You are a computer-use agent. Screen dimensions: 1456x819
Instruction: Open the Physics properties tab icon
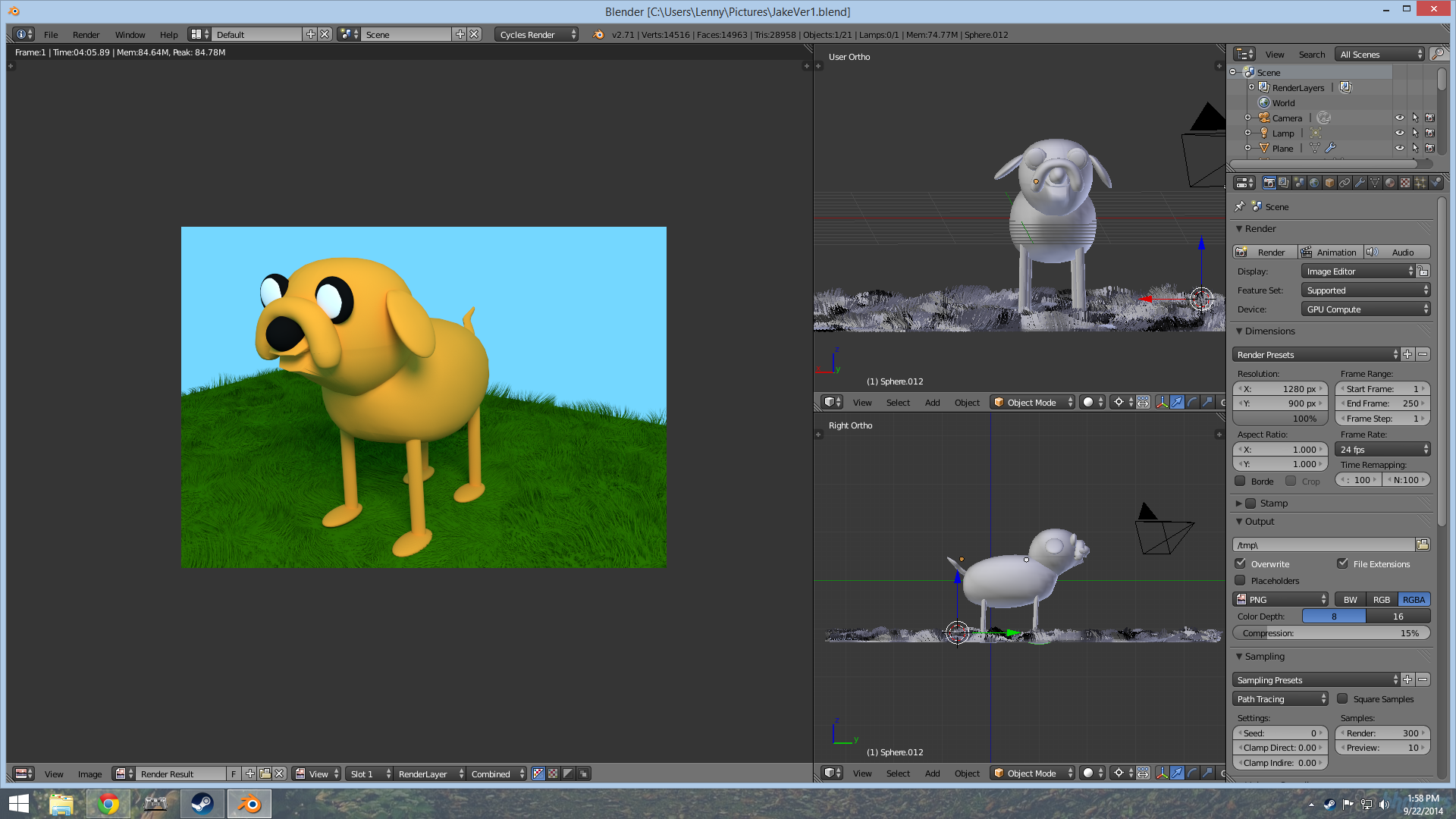[x=1436, y=183]
